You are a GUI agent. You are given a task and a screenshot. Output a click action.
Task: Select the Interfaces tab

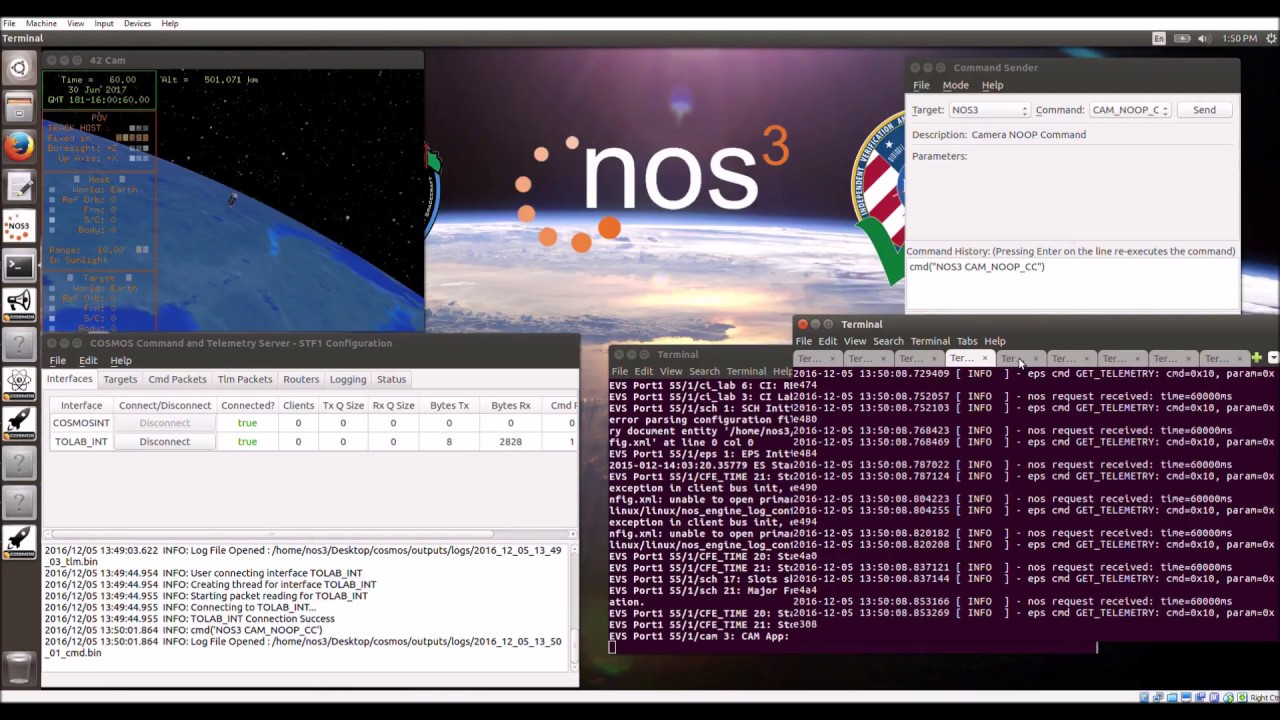[70, 379]
